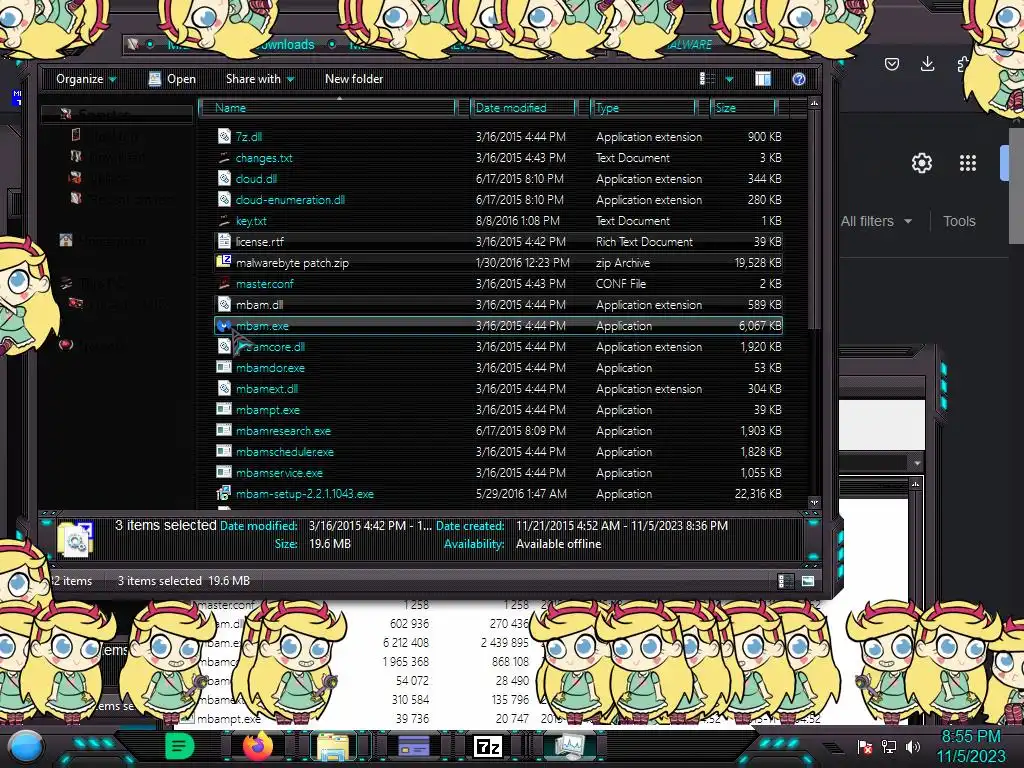Click the Favorites star icon in sidebar
This screenshot has height=768, width=1024.
(x=65, y=114)
